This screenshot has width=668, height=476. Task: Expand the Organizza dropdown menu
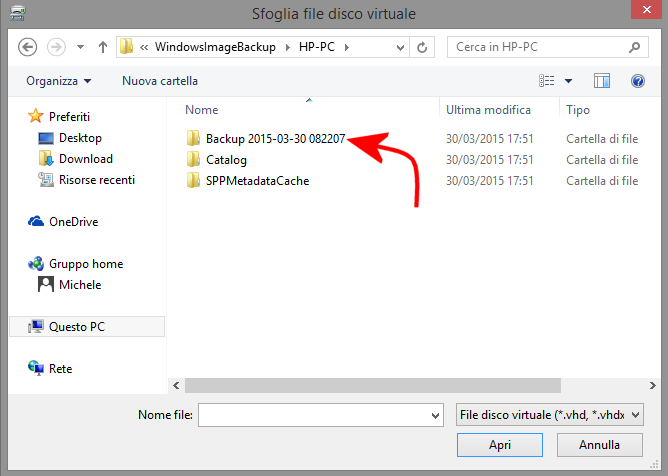click(x=59, y=81)
